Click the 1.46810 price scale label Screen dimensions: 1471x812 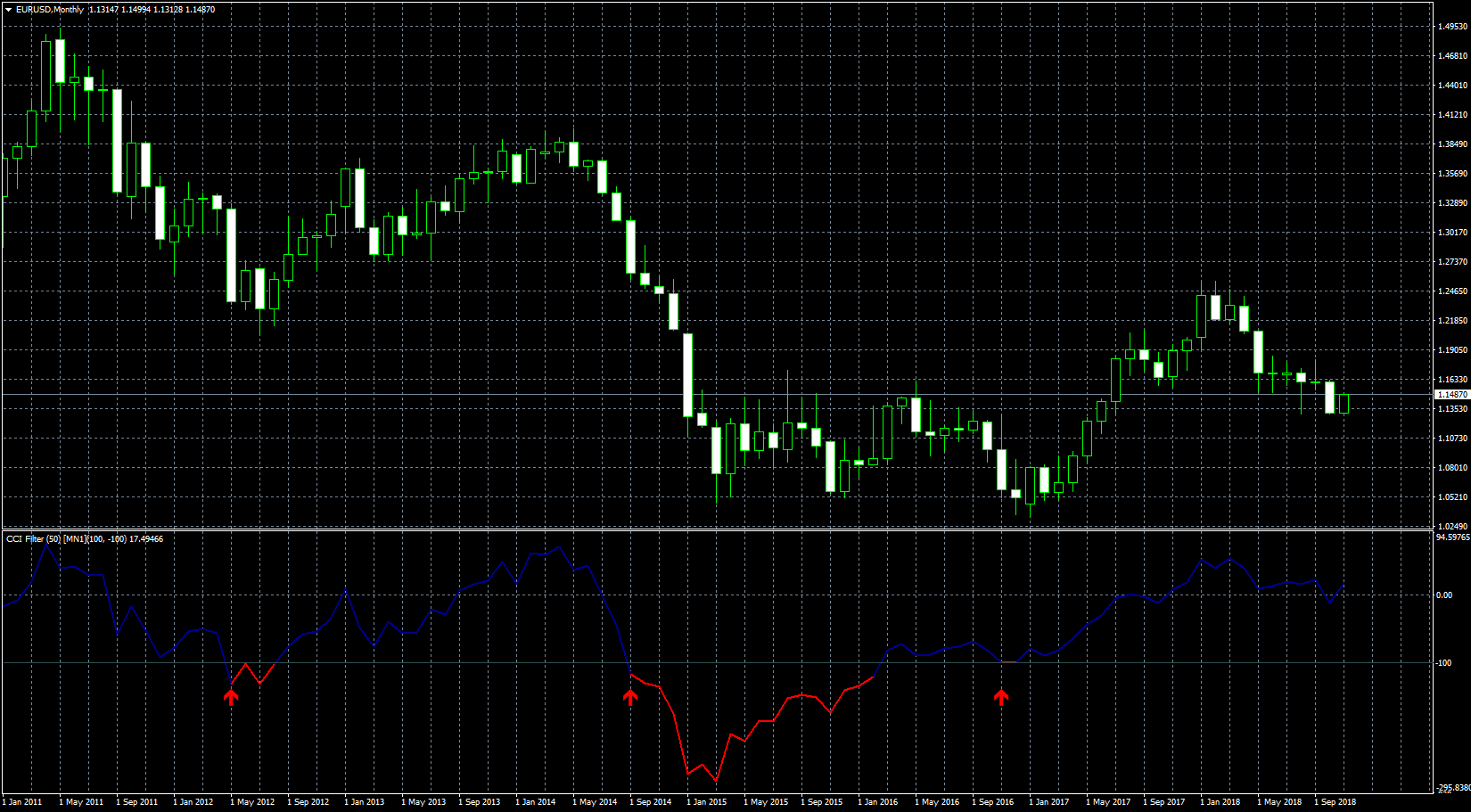coord(1452,56)
